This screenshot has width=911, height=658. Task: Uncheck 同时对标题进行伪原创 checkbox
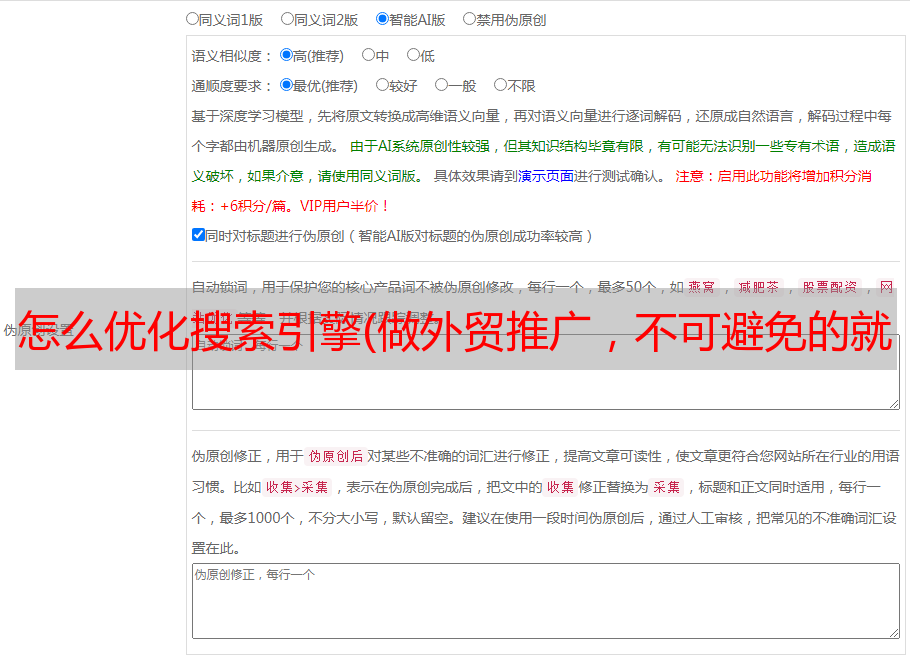click(198, 235)
